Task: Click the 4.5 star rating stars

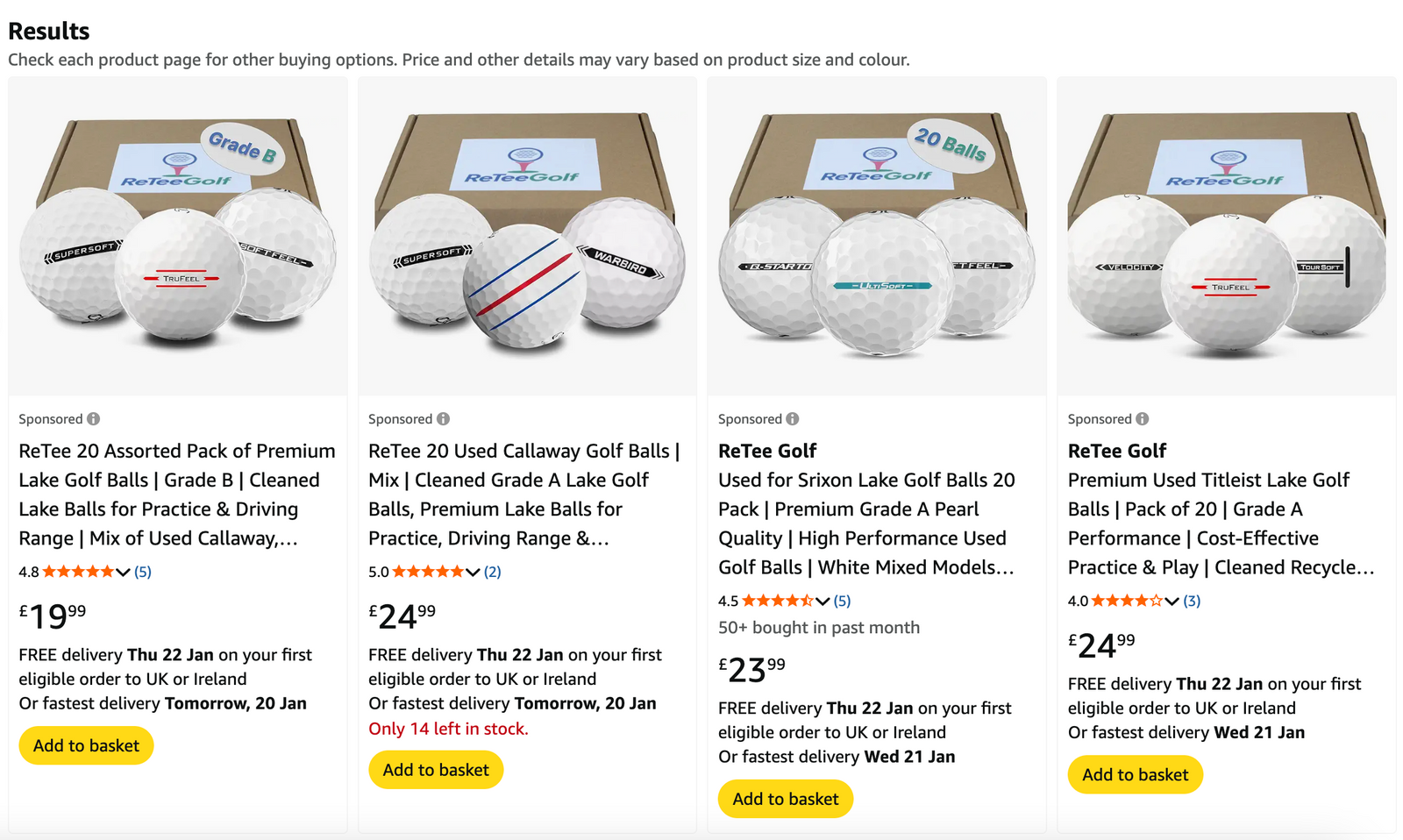Action: [778, 601]
